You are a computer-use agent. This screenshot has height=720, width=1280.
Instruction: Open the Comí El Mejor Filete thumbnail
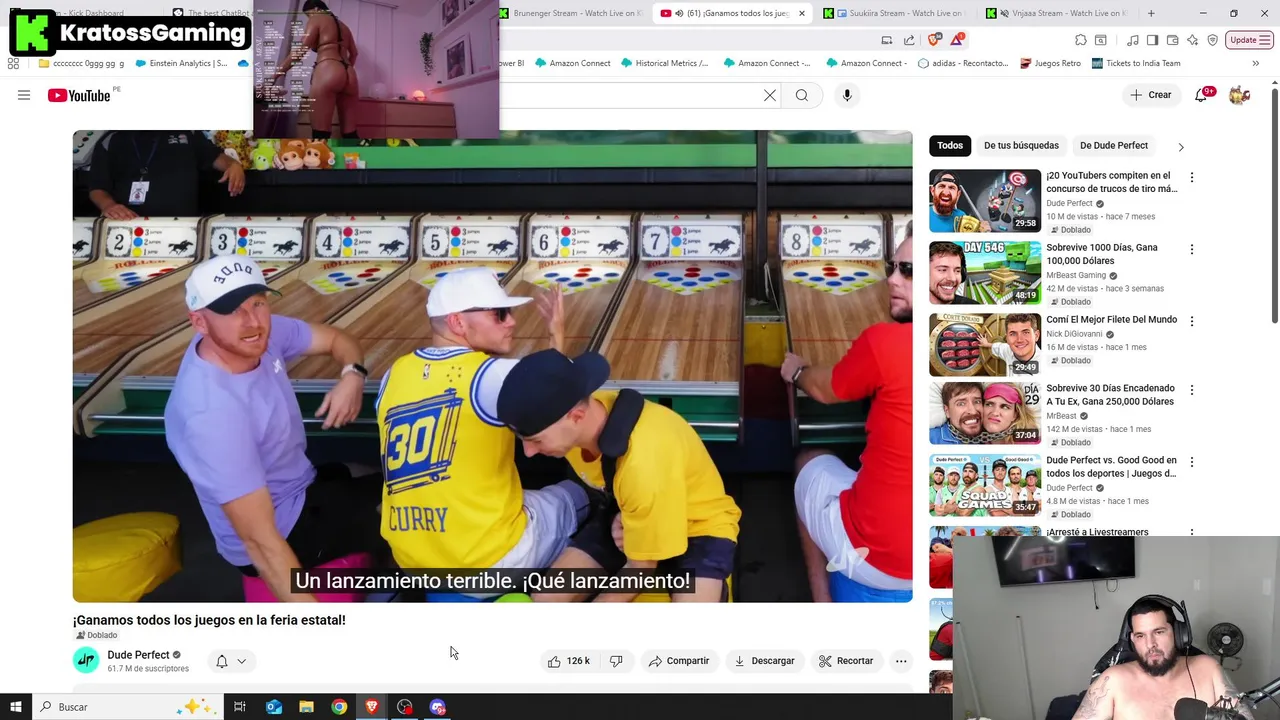pyautogui.click(x=985, y=344)
